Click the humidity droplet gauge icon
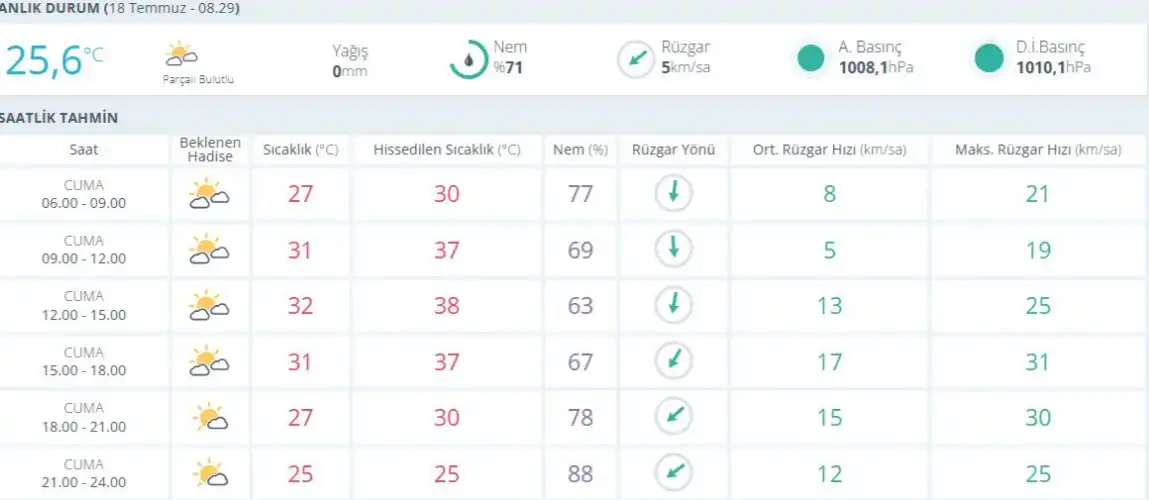Screen dimensions: 1149x500 [468, 59]
